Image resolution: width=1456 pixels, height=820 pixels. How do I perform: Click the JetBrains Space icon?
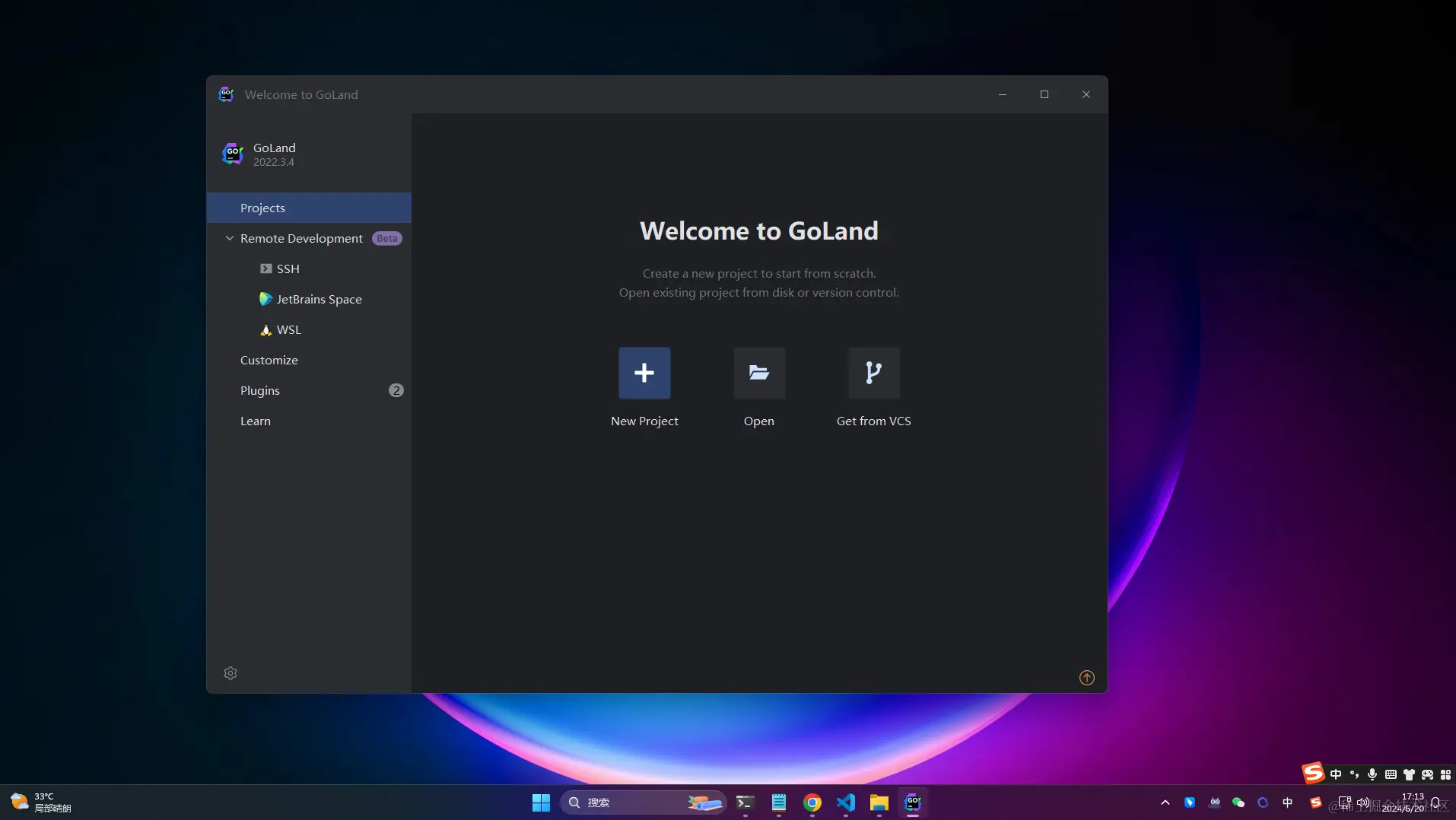[265, 299]
